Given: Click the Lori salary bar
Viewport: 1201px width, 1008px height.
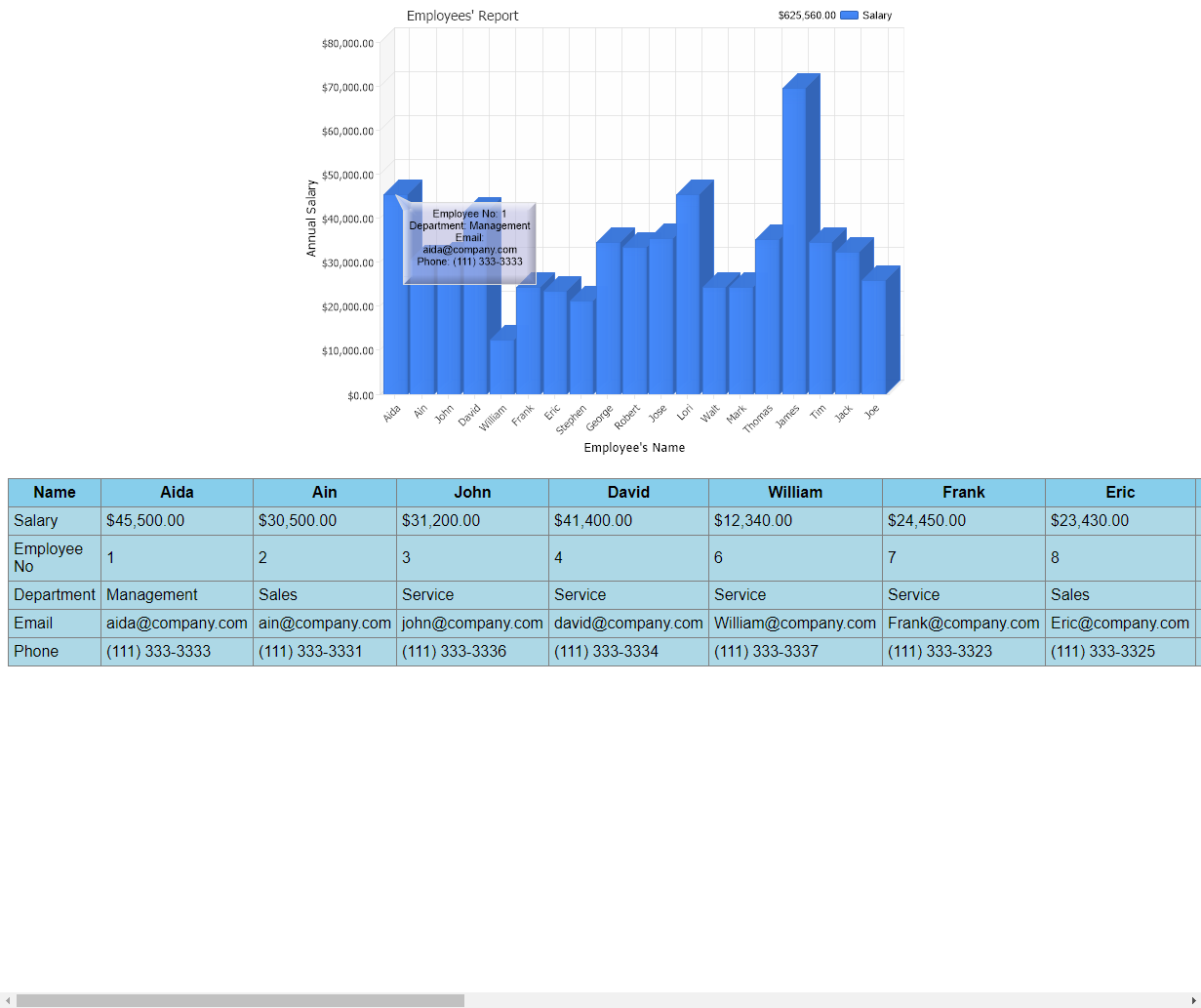Looking at the screenshot, I should 687,294.
